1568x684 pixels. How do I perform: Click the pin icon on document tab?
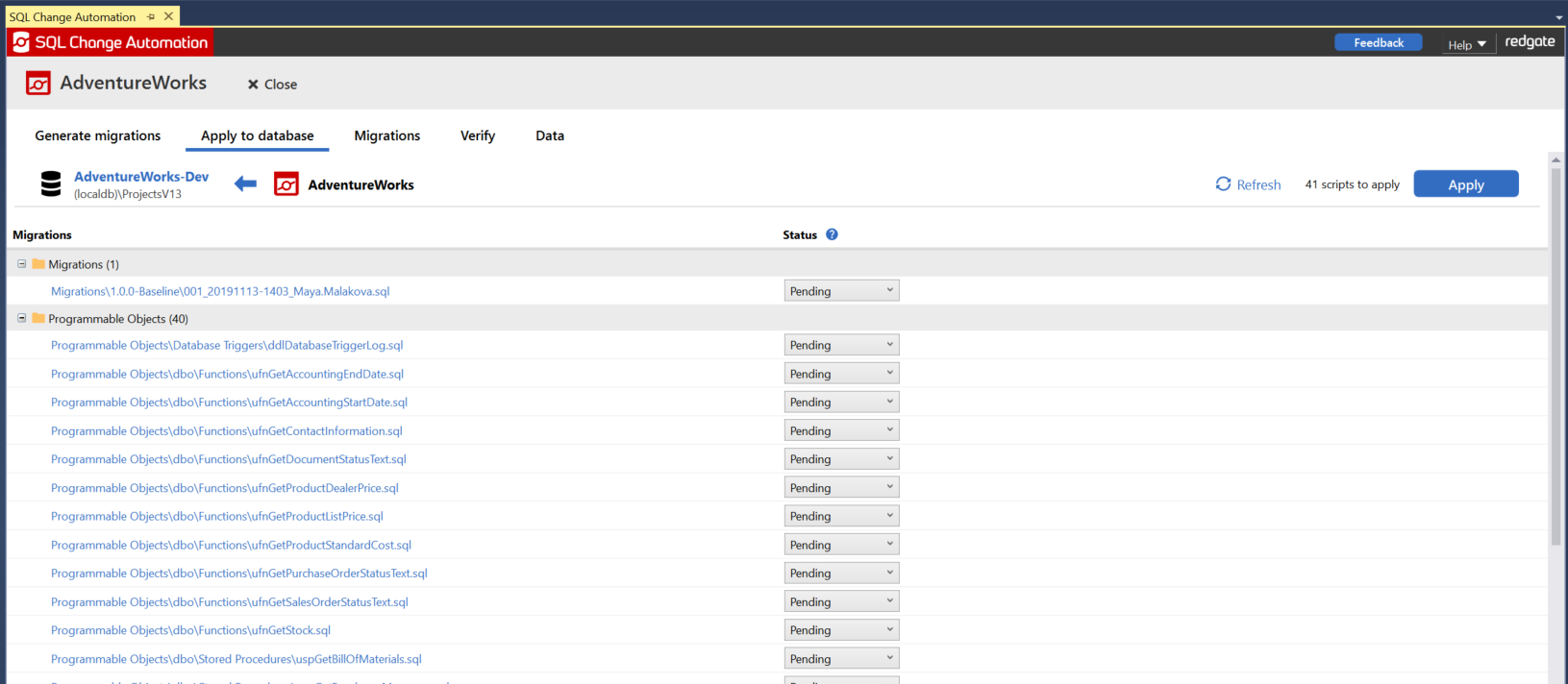tap(151, 17)
